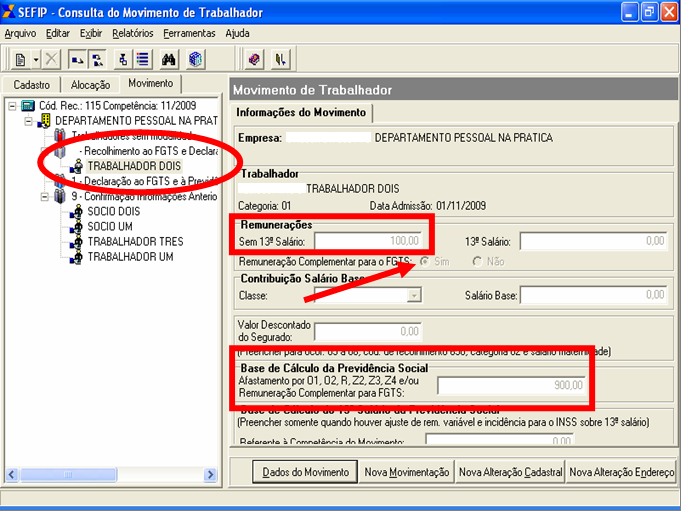
Task: Click the worker icon beside TRABALHADOR TRES
Action: (x=77, y=242)
